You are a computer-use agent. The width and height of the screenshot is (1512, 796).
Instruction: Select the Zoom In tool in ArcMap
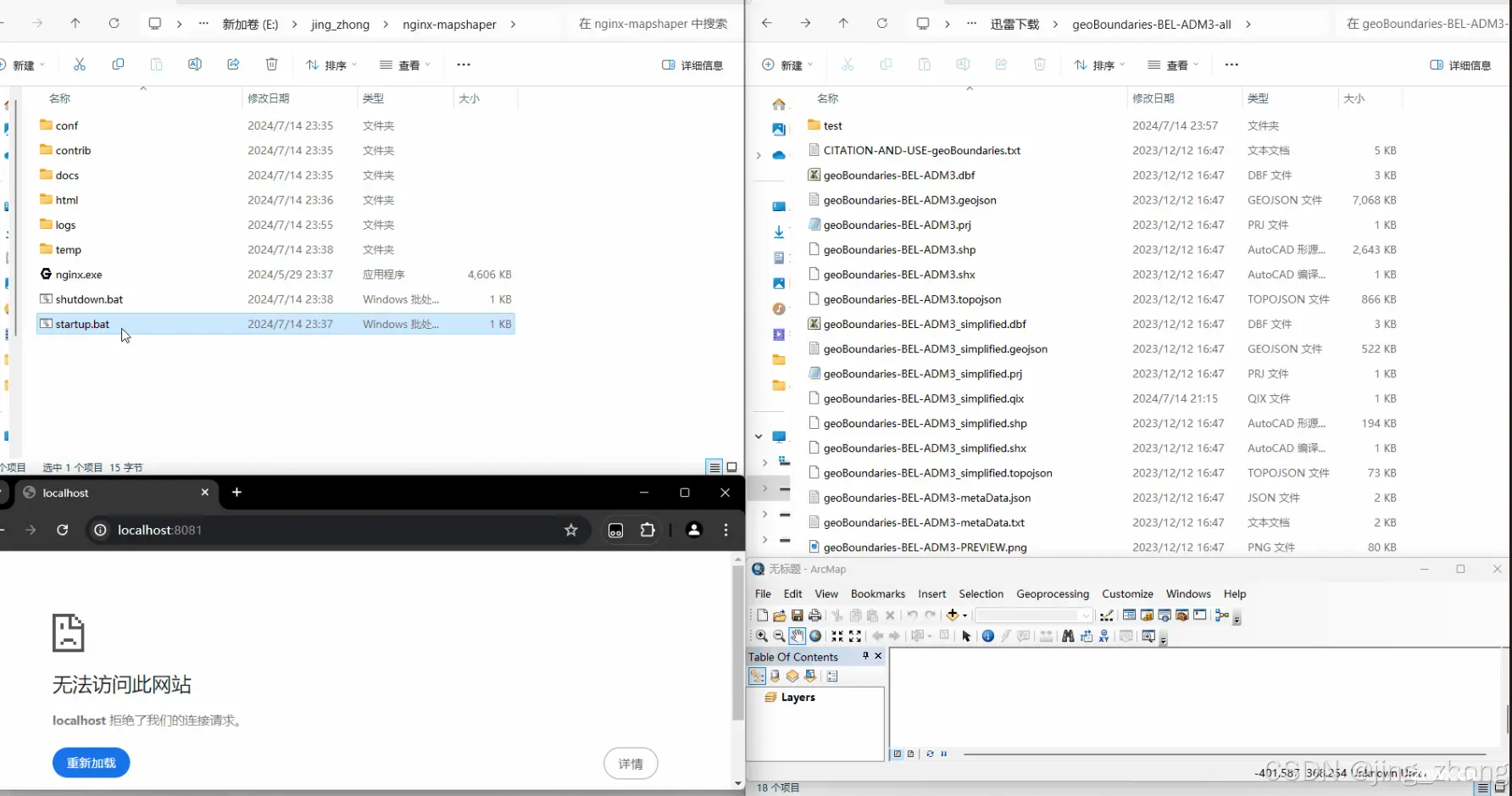(762, 636)
